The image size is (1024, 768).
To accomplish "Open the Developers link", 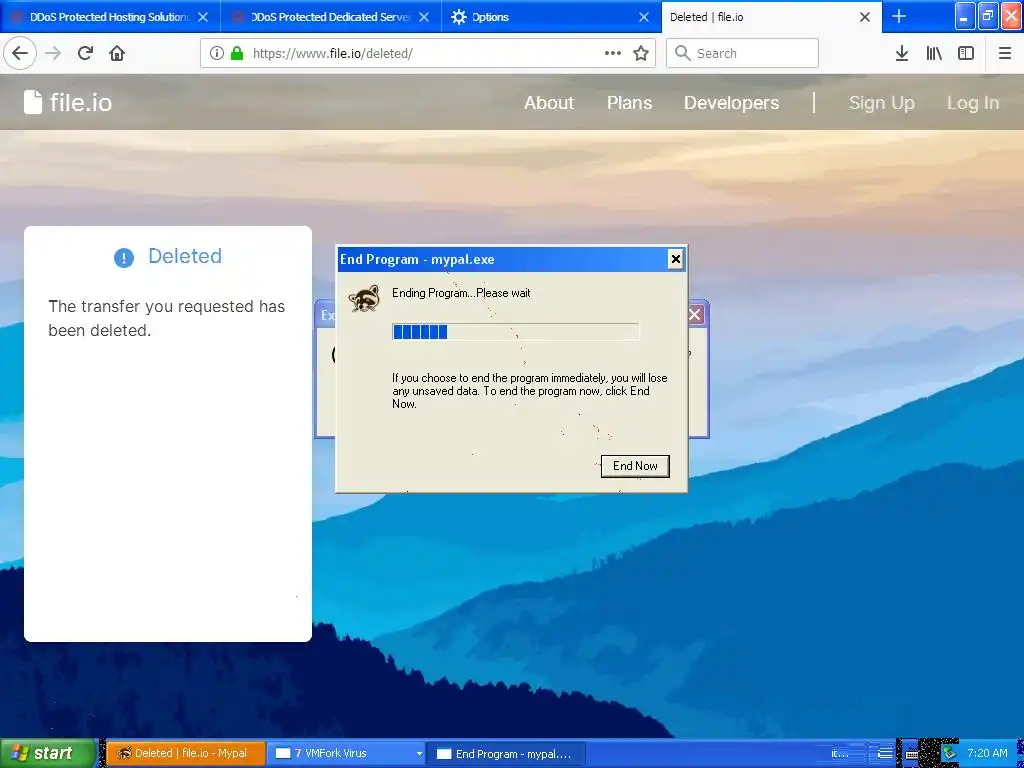I will [731, 103].
